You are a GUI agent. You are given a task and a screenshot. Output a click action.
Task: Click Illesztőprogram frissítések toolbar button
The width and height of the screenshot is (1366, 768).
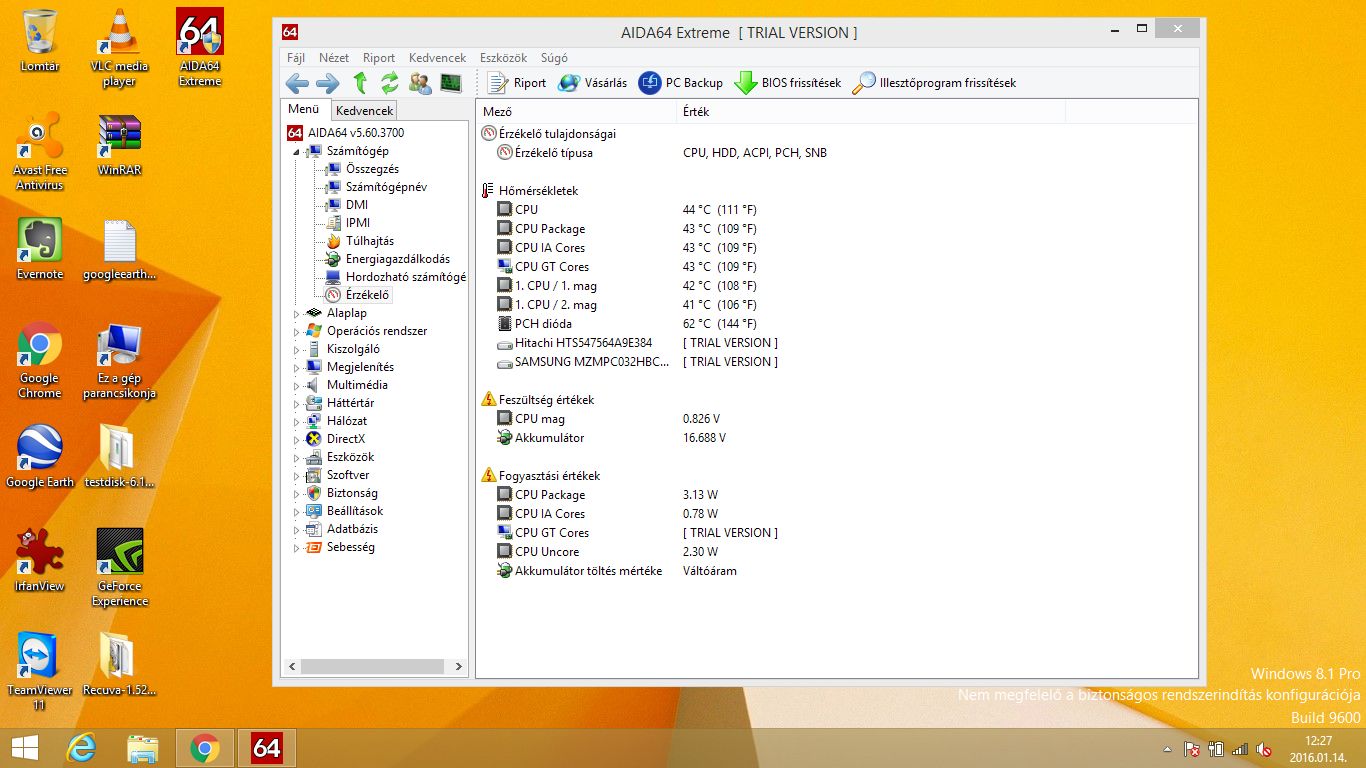click(x=934, y=83)
